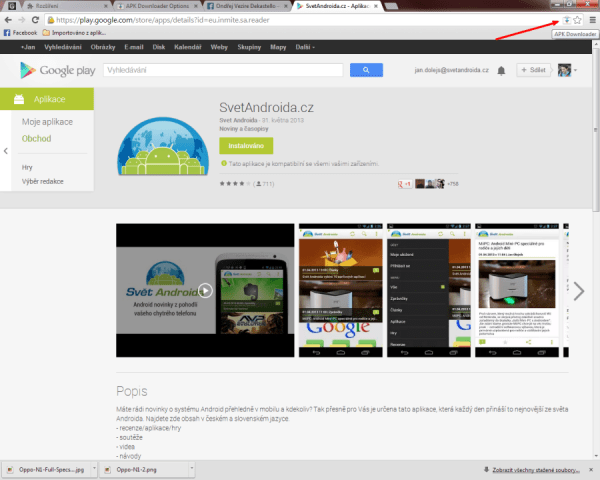Select Obchod in the sidebar
The width and height of the screenshot is (600, 480).
click(x=36, y=139)
